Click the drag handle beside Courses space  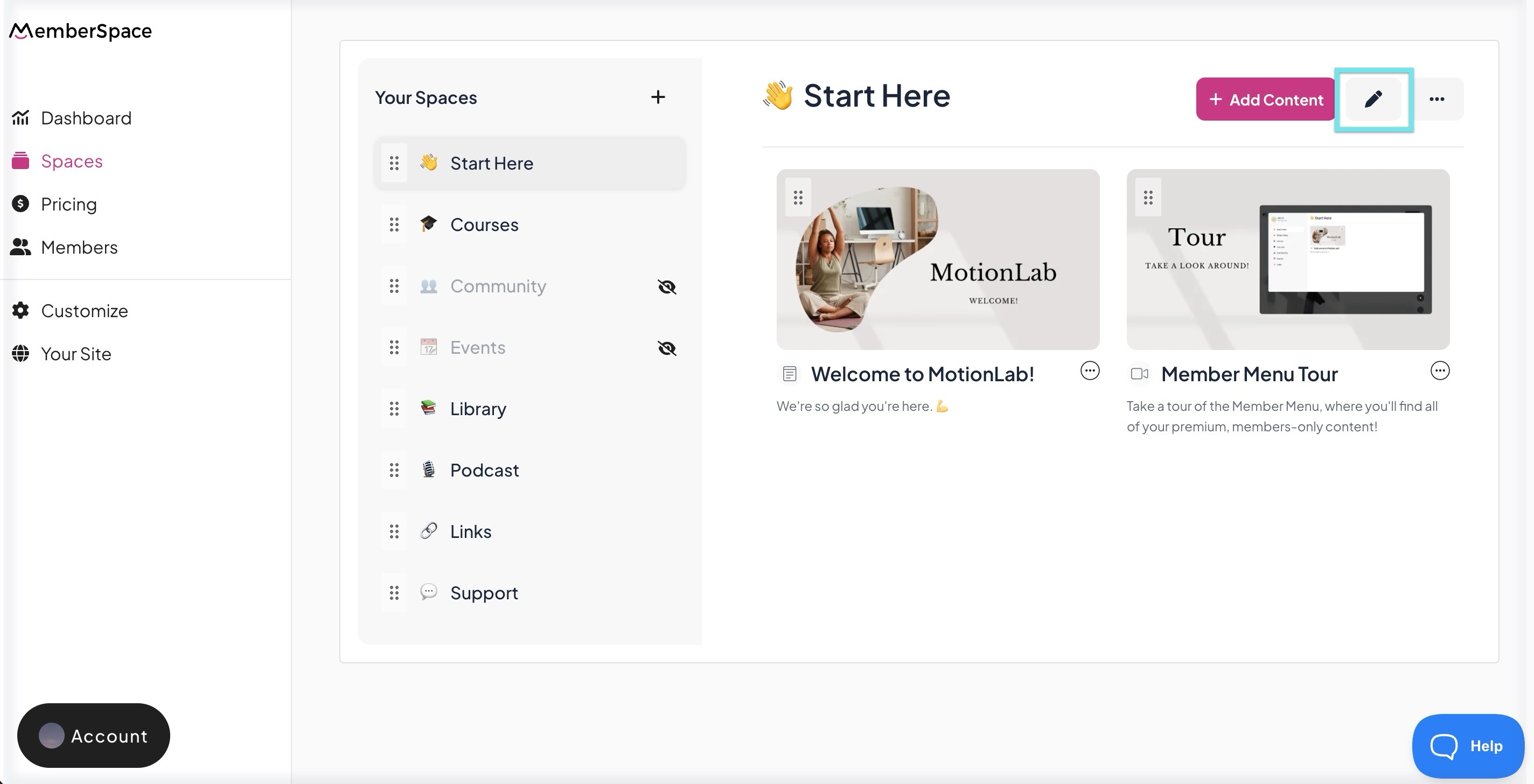394,225
